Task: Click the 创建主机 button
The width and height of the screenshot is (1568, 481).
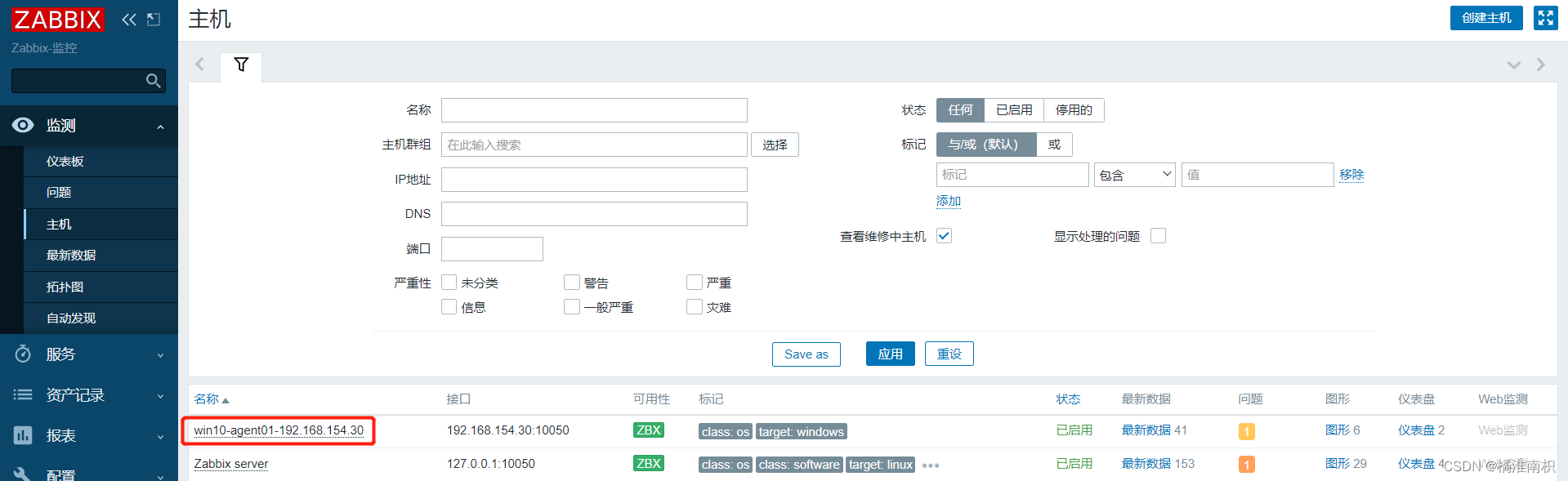Action: pos(1486,18)
